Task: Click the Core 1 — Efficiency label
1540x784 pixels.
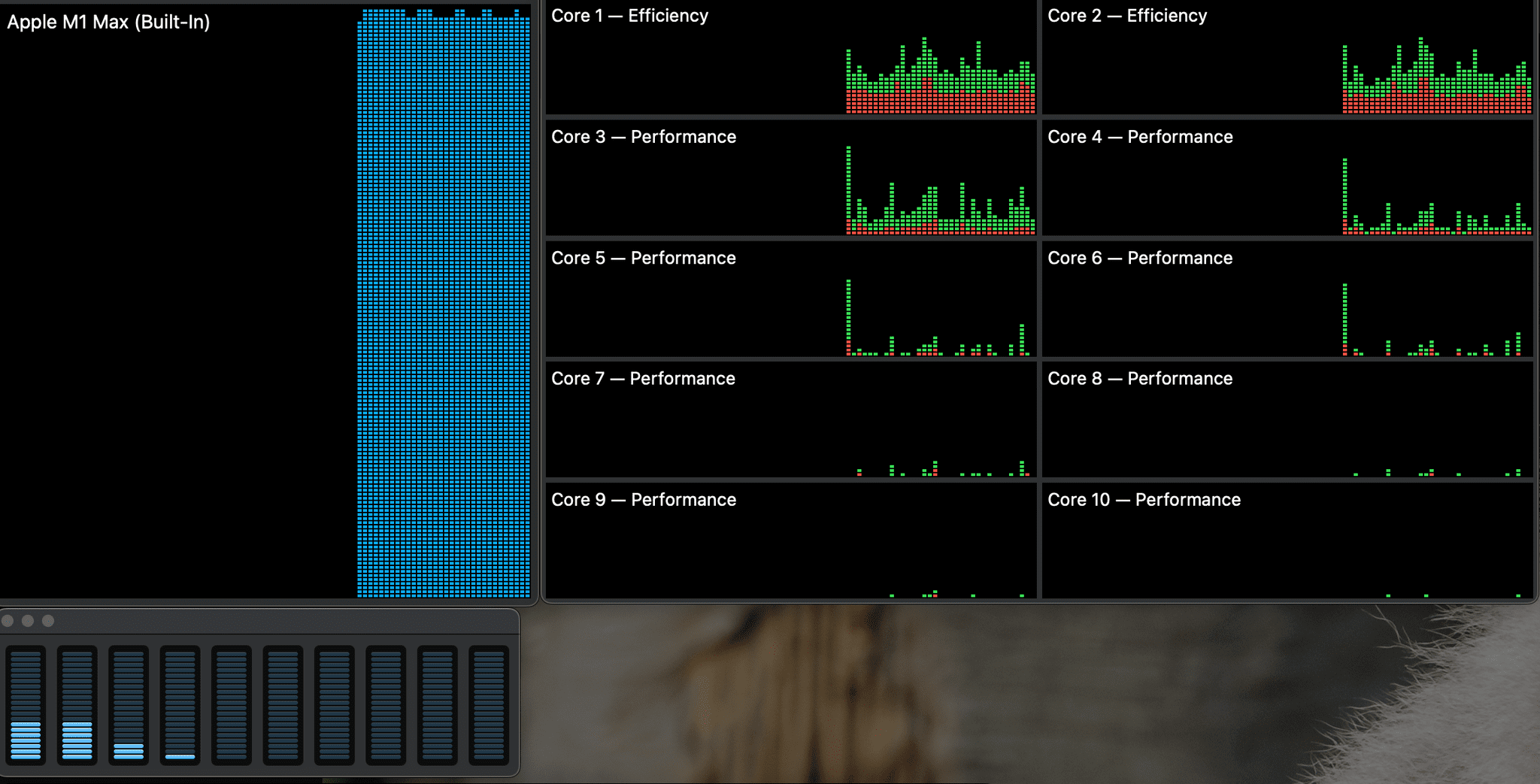Action: click(629, 16)
